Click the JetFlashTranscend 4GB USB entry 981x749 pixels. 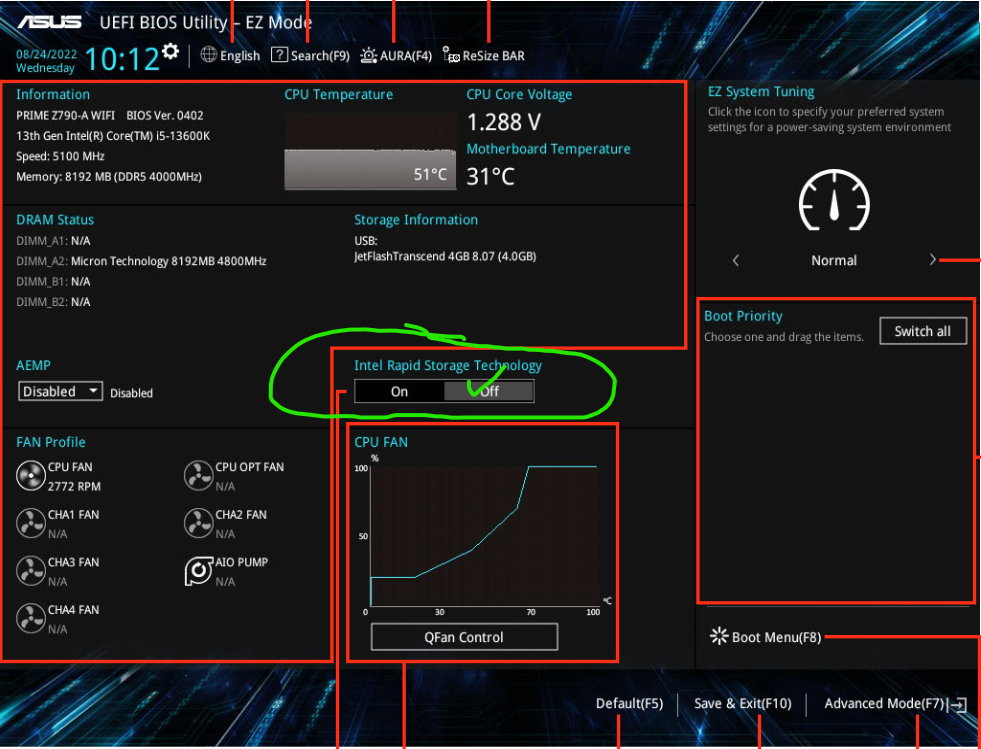(445, 257)
